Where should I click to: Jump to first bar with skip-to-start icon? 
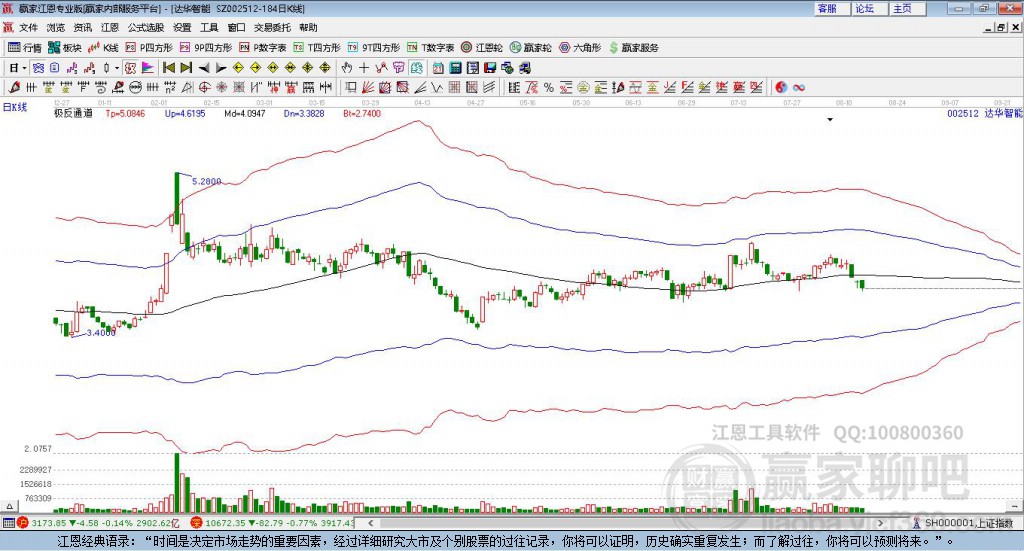(x=168, y=68)
